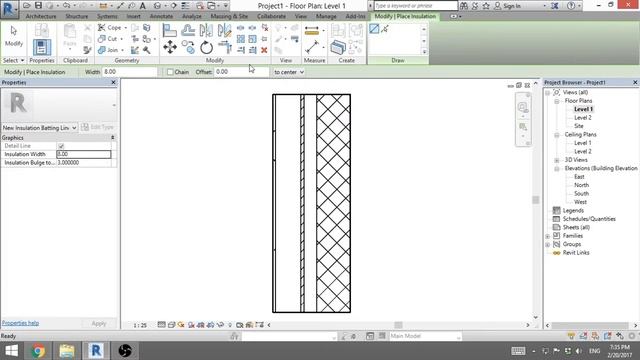Click the 1 : 25 view scale button
The height and width of the screenshot is (360, 640).
(140, 325)
